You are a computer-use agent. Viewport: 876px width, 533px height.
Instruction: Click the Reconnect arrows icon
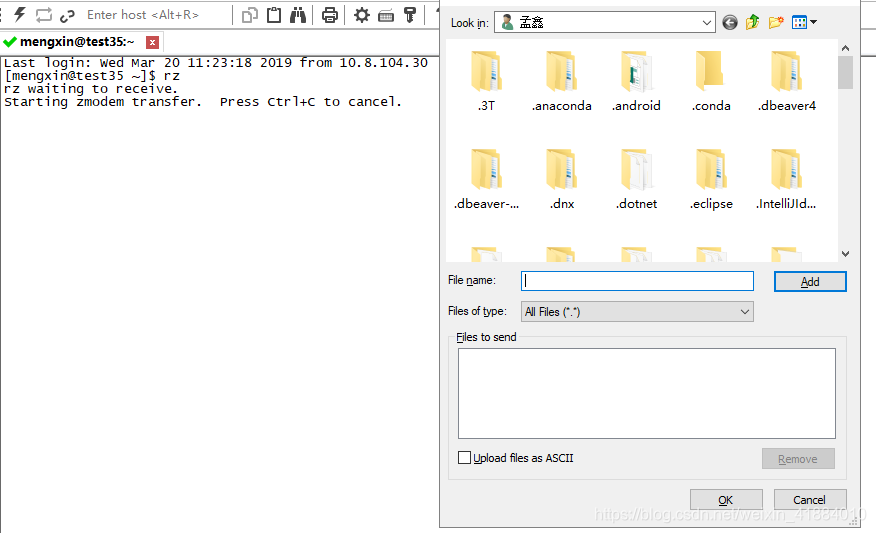tap(44, 15)
